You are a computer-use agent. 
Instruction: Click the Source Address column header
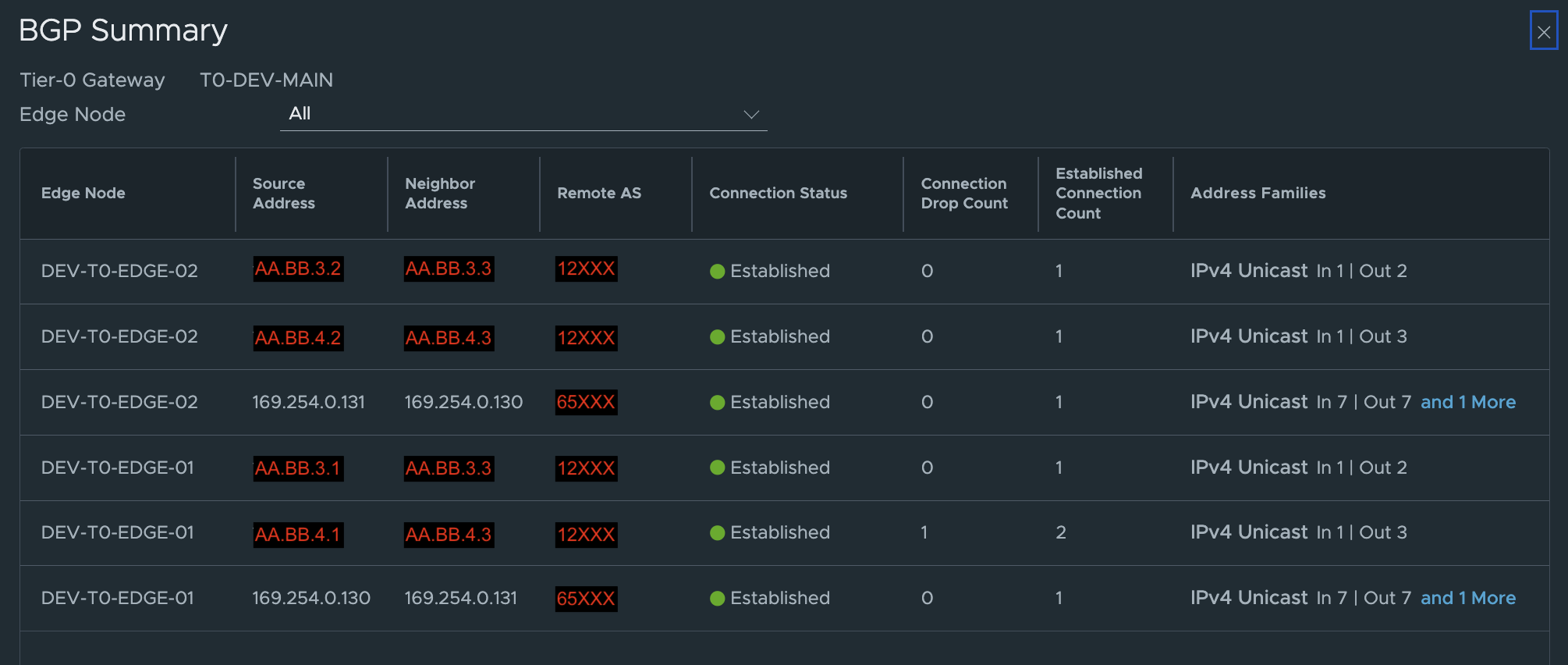point(284,194)
